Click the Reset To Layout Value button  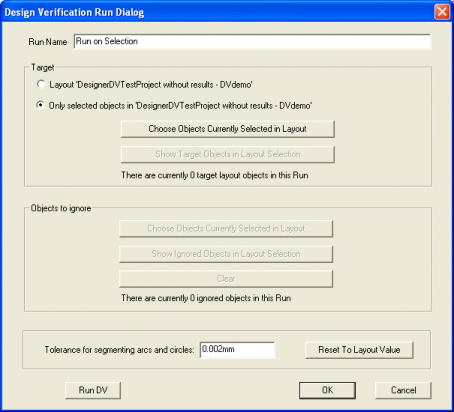point(359,350)
